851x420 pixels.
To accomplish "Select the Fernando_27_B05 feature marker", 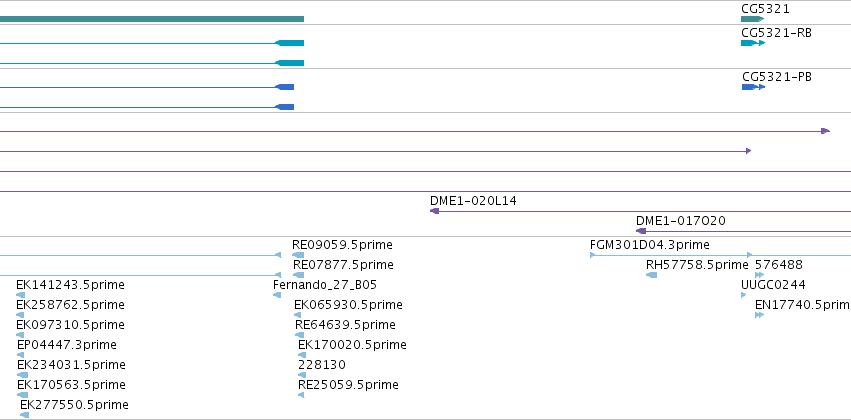I will (x=277, y=295).
